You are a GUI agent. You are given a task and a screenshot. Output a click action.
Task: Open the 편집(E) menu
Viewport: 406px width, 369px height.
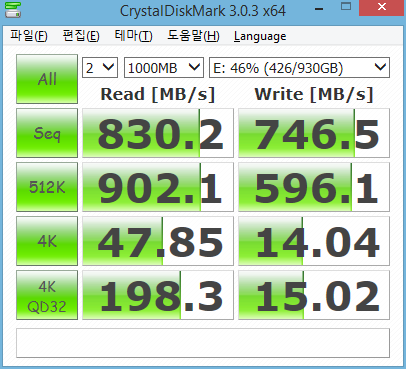pyautogui.click(x=81, y=36)
